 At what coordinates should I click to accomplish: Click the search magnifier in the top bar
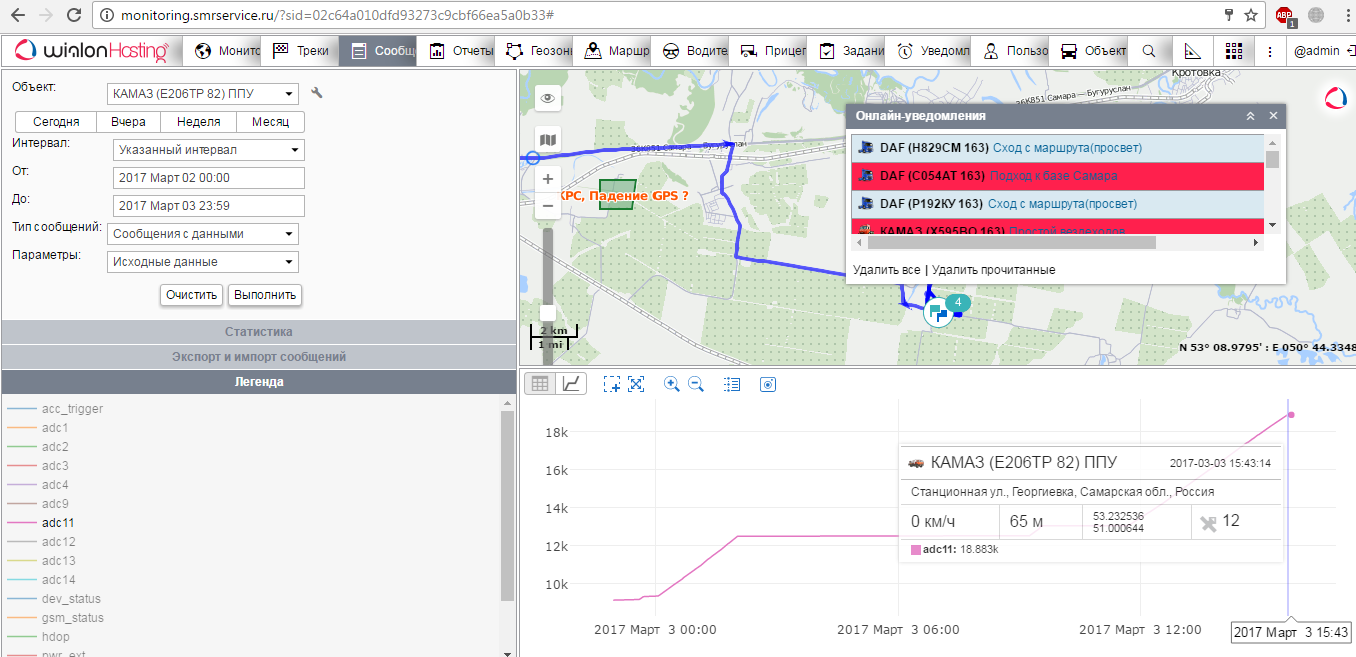(1148, 51)
